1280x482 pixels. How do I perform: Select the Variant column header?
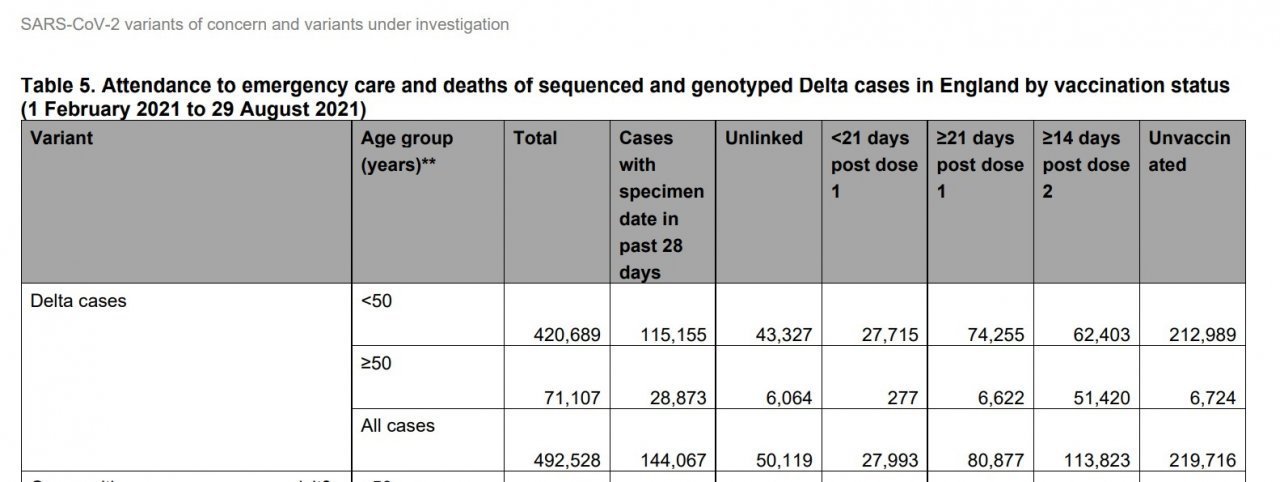tap(62, 138)
